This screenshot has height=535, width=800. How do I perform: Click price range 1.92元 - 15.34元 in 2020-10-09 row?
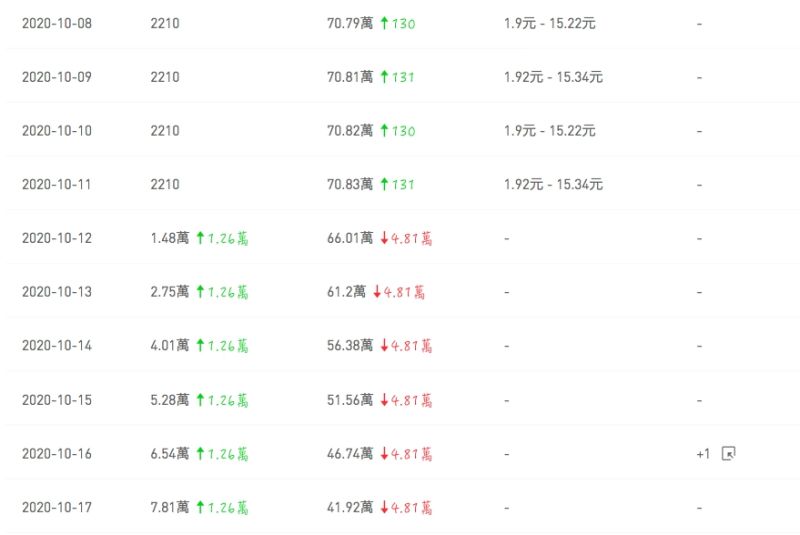pyautogui.click(x=553, y=77)
